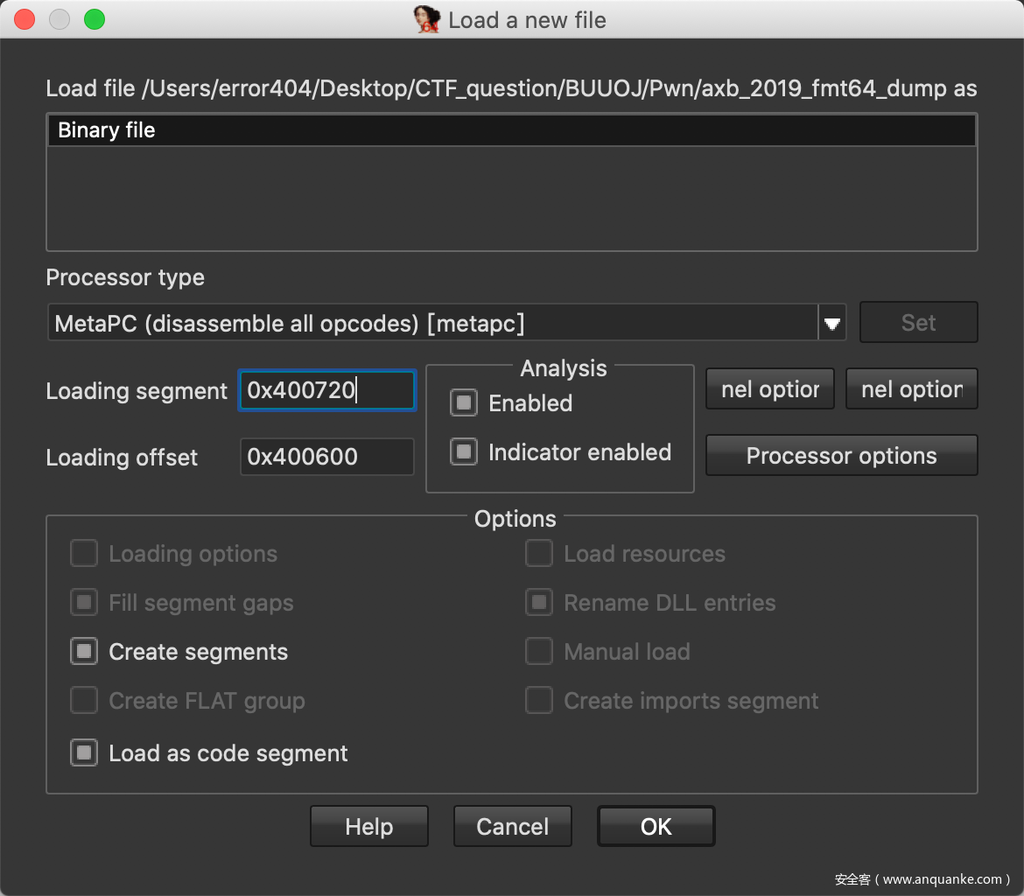
Task: Confirm the dialog with OK
Action: [x=656, y=827]
